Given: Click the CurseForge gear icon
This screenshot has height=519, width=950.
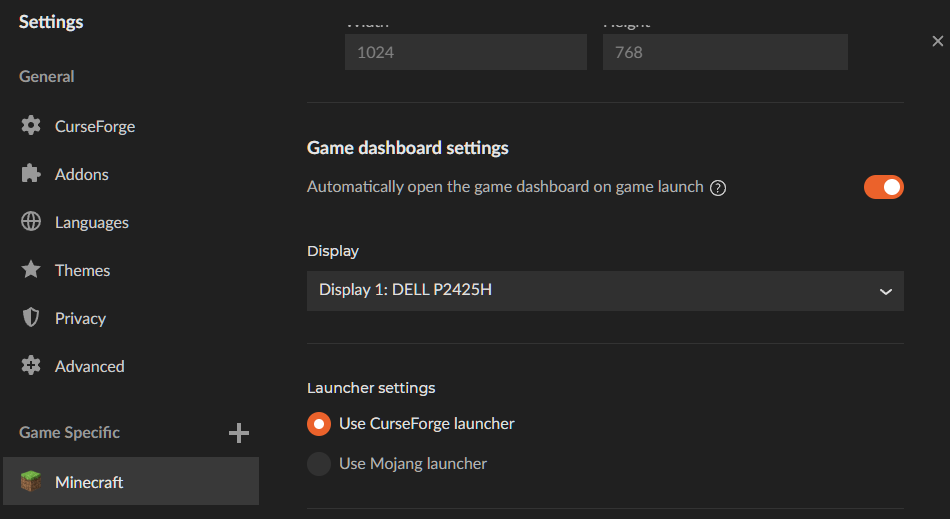Looking at the screenshot, I should point(31,125).
